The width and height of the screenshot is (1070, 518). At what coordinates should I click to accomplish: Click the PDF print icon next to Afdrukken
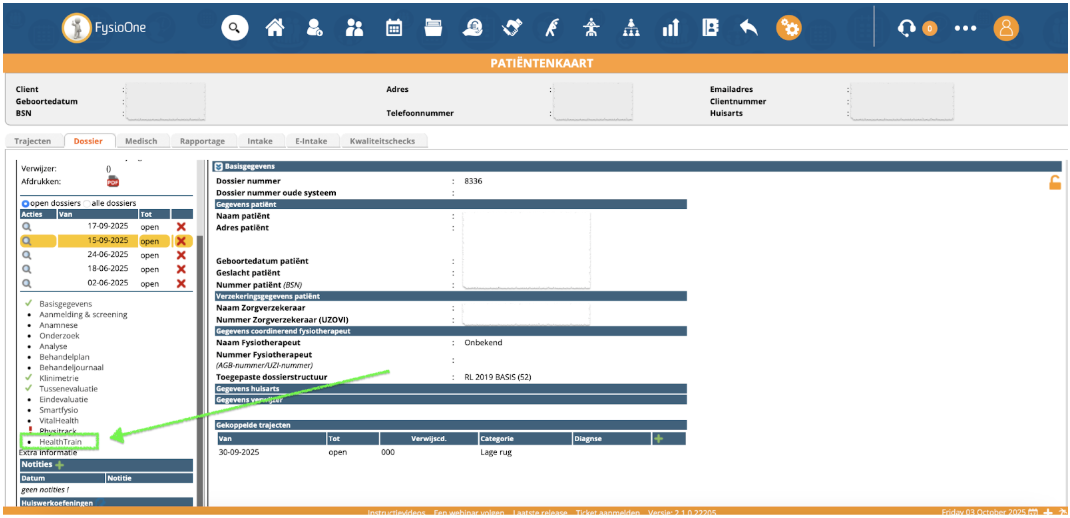[113, 182]
